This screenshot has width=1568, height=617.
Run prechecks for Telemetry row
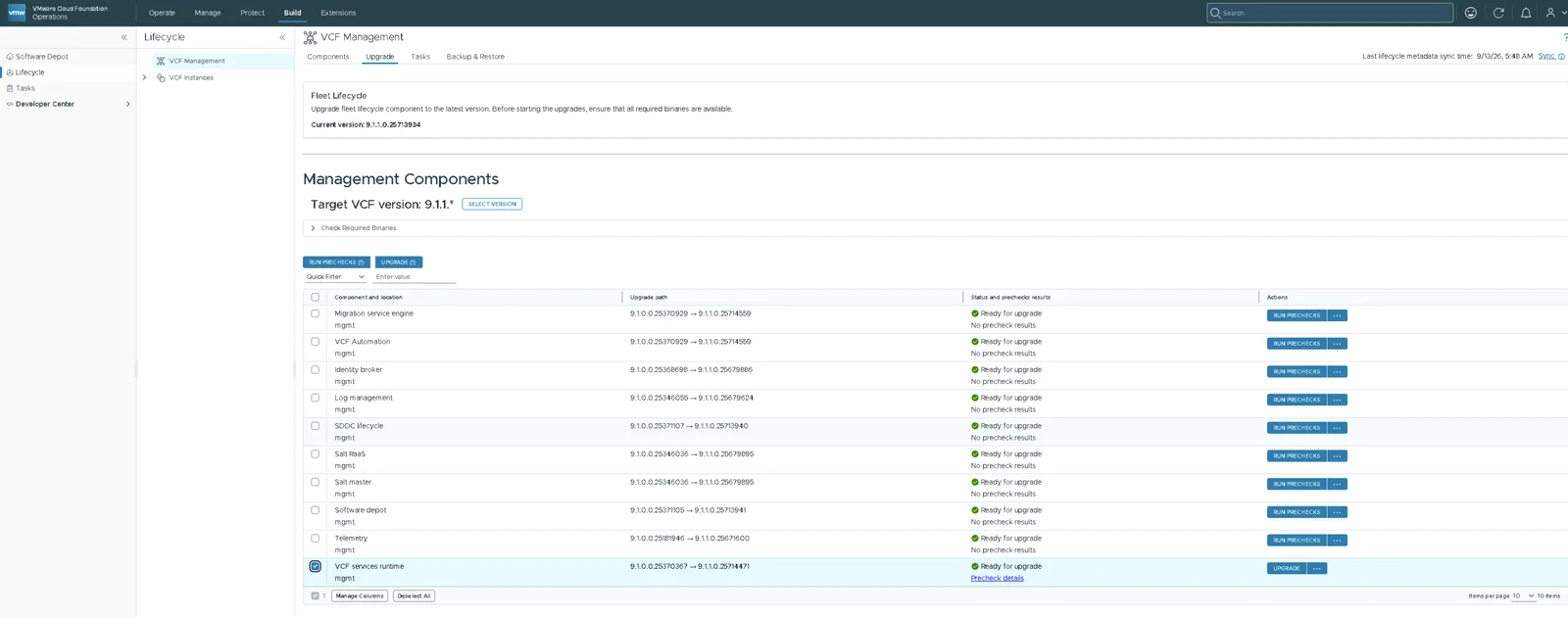click(x=1297, y=541)
